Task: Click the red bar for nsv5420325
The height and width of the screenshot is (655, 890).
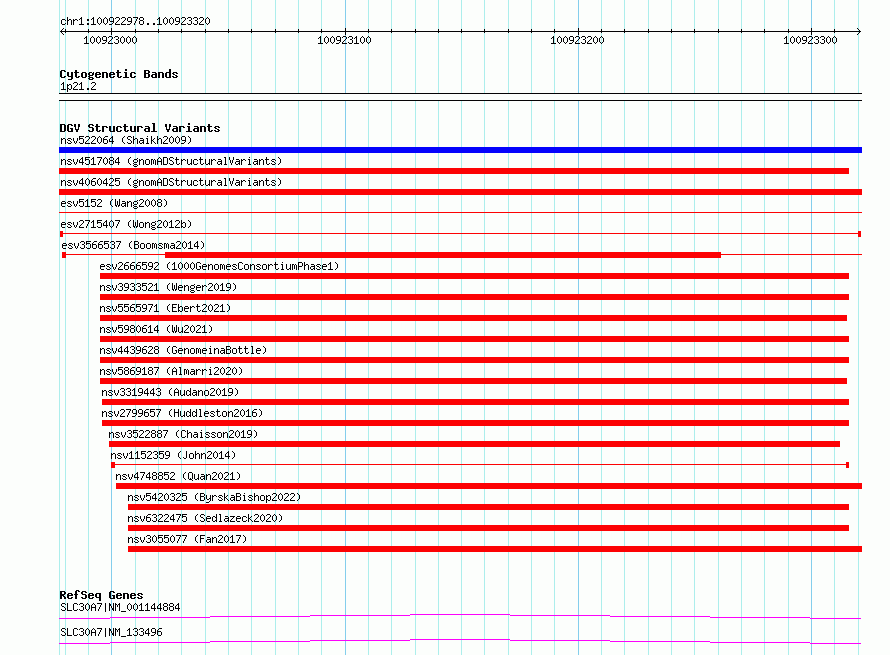Action: click(x=488, y=507)
